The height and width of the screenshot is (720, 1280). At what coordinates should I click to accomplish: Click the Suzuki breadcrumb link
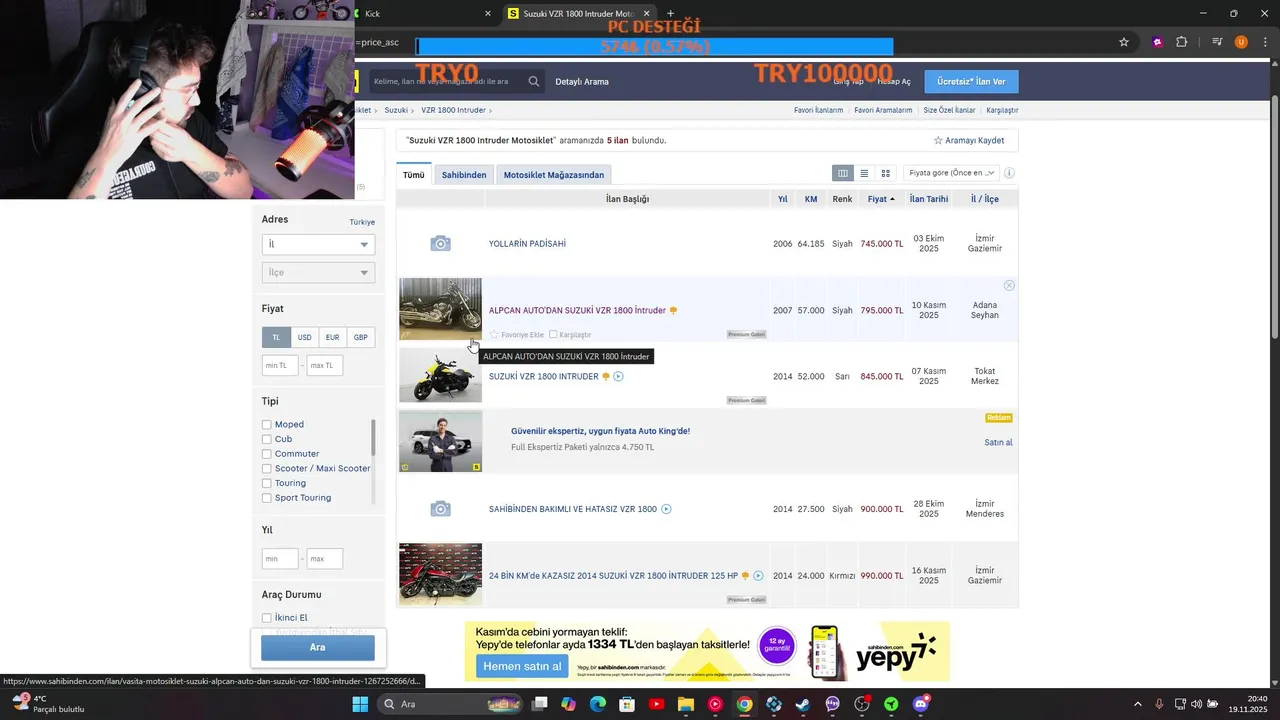pos(396,110)
